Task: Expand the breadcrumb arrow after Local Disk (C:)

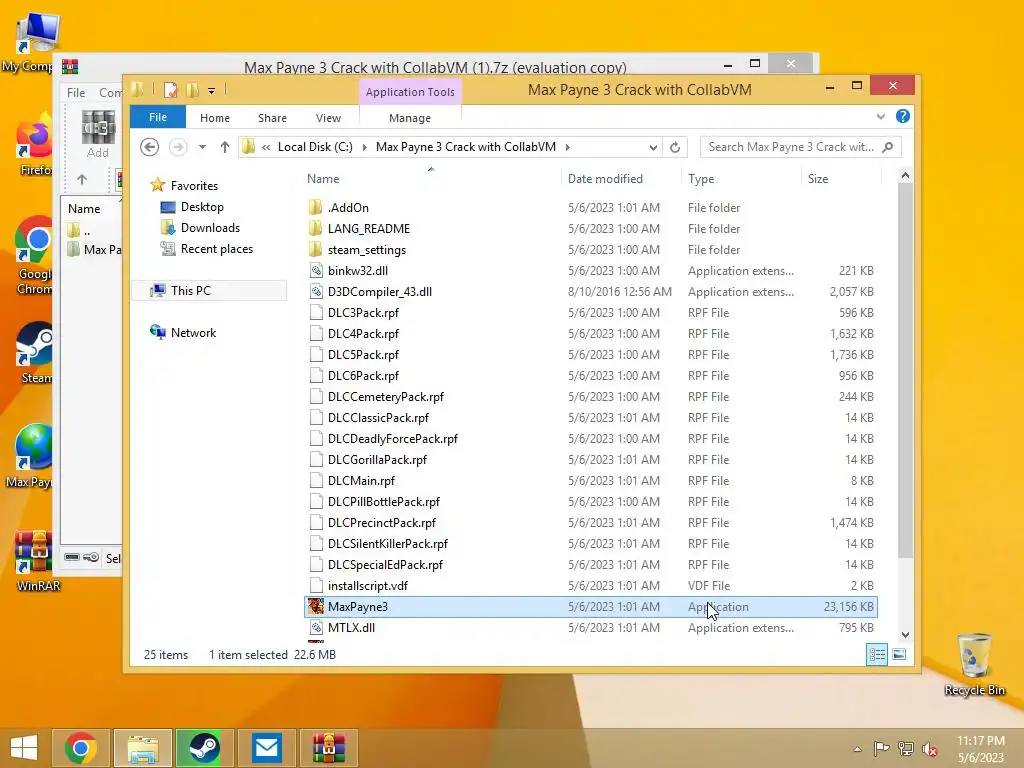Action: pos(364,147)
